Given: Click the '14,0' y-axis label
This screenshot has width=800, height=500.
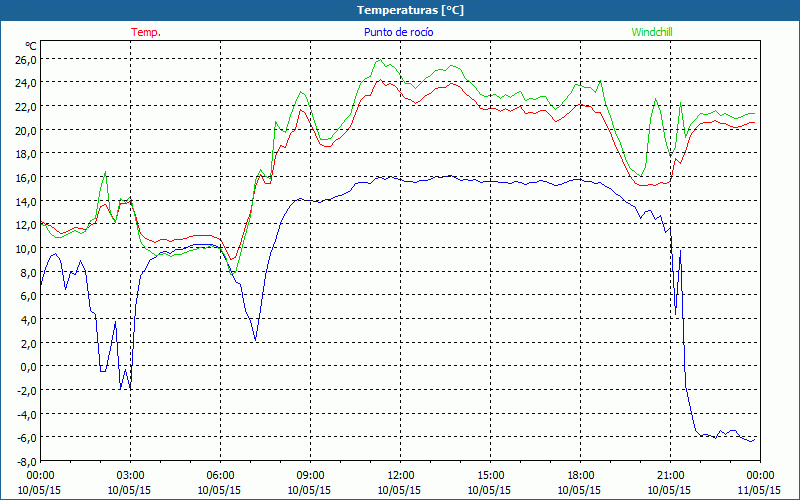Looking at the screenshot, I should (27, 201).
